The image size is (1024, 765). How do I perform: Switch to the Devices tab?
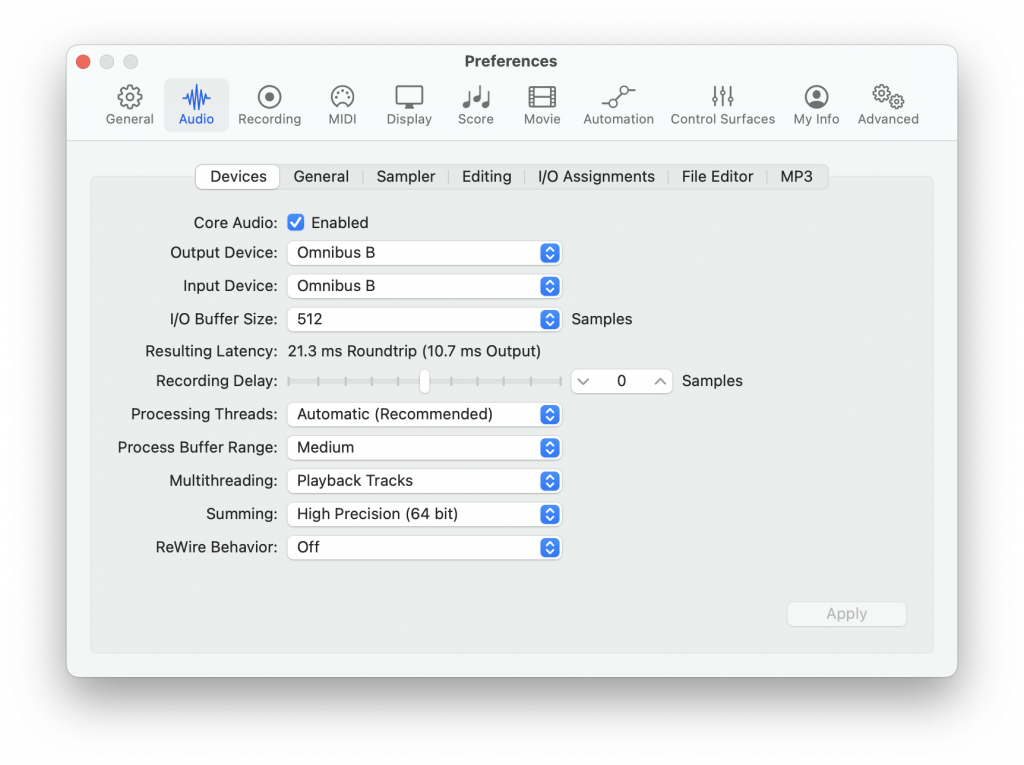click(x=238, y=177)
